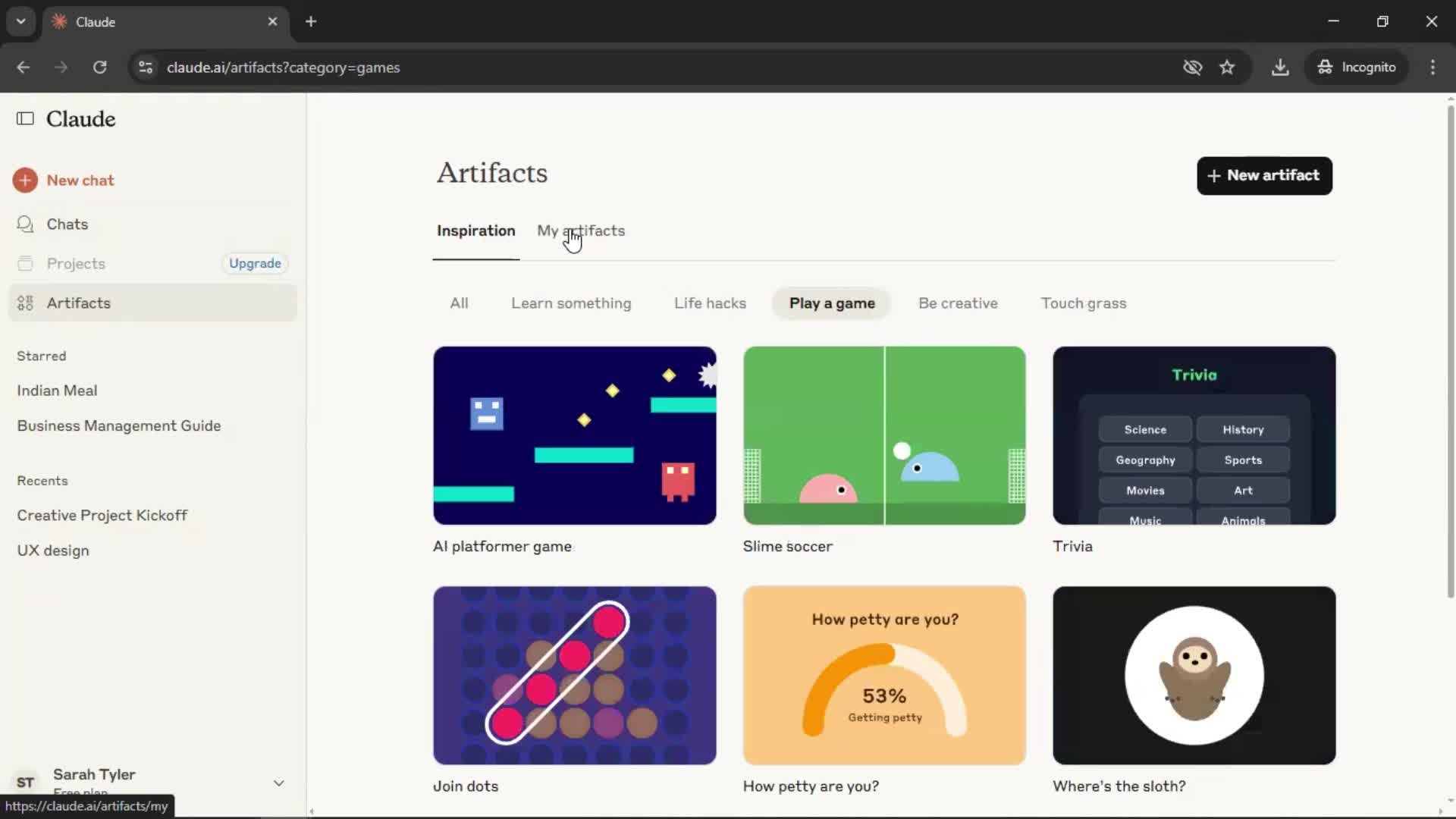Click the Recents section heading

(42, 481)
